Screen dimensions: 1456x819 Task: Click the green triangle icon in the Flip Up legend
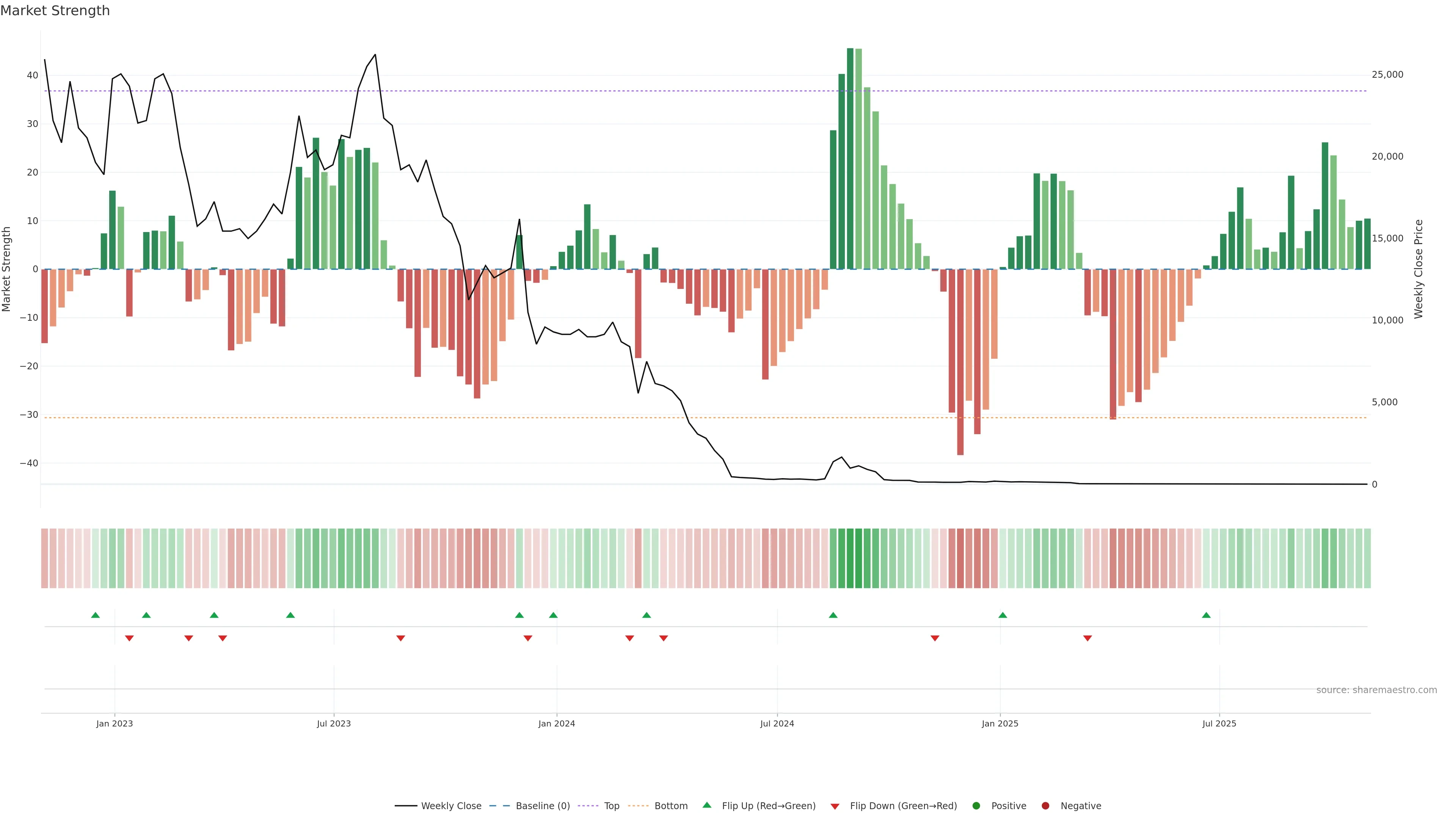pos(706,805)
